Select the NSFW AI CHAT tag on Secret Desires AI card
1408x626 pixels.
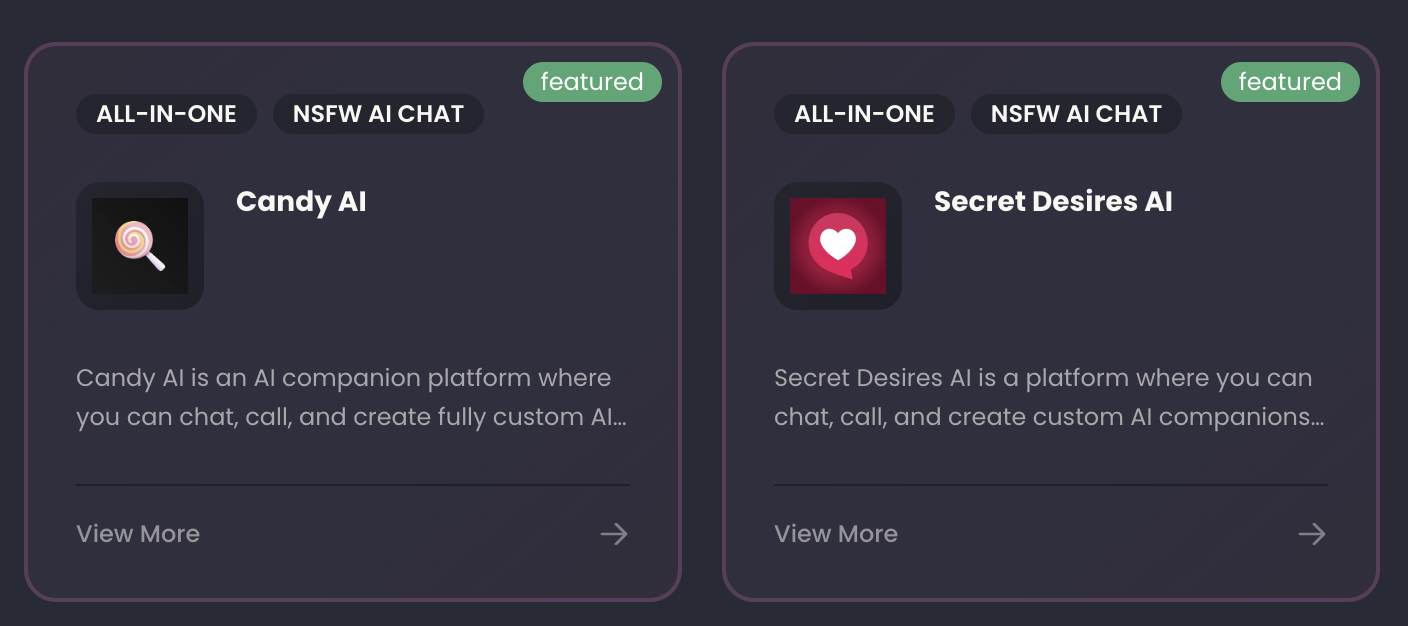[x=1076, y=114]
